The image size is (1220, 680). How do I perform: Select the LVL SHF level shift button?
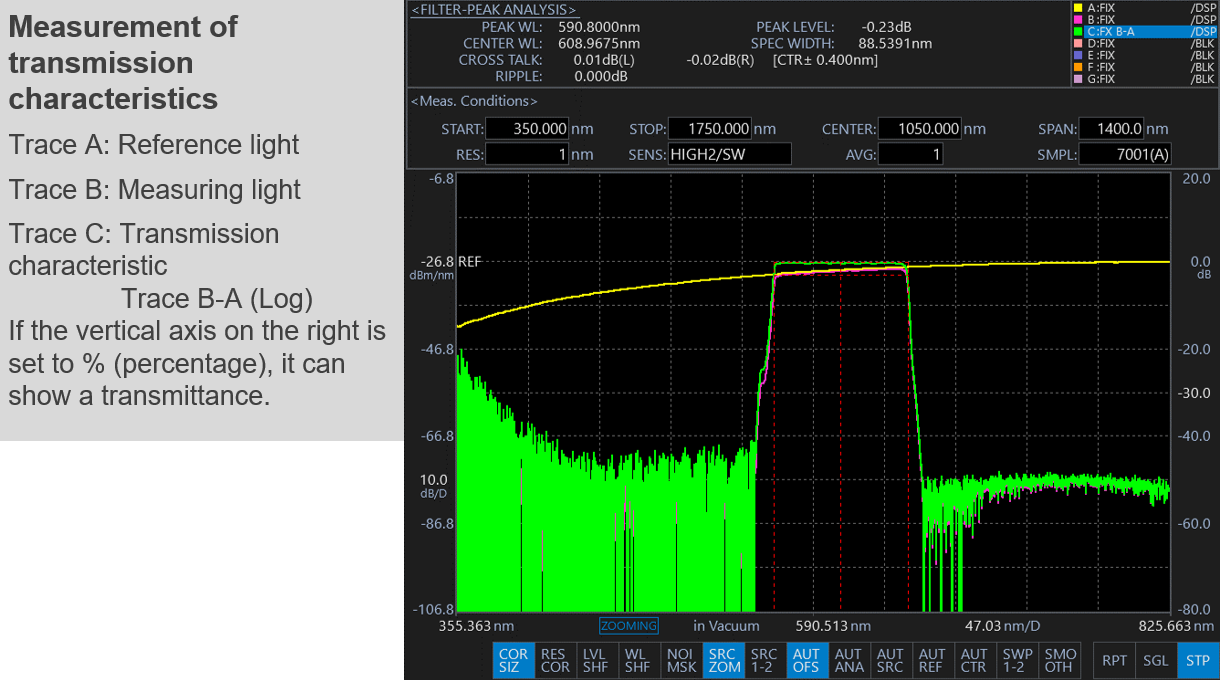(x=596, y=661)
